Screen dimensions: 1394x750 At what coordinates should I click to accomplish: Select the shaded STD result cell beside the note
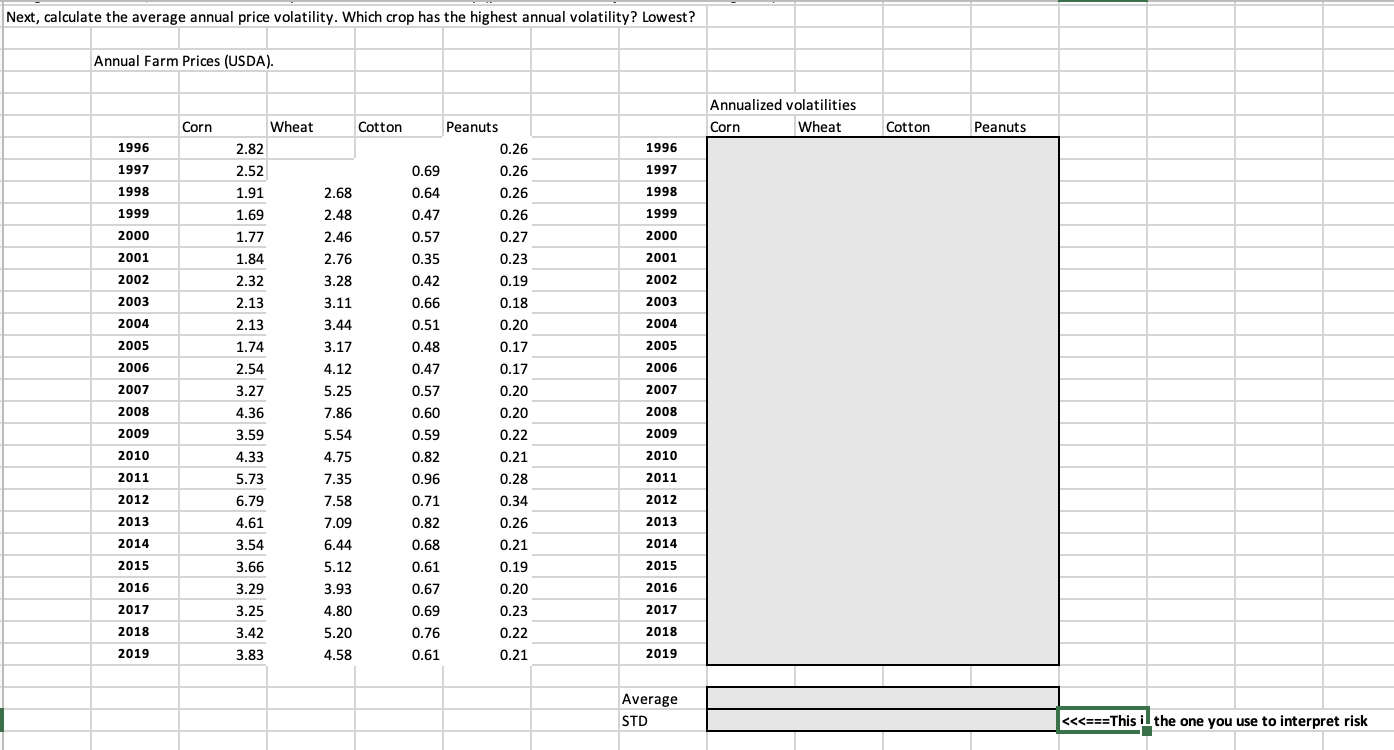882,720
